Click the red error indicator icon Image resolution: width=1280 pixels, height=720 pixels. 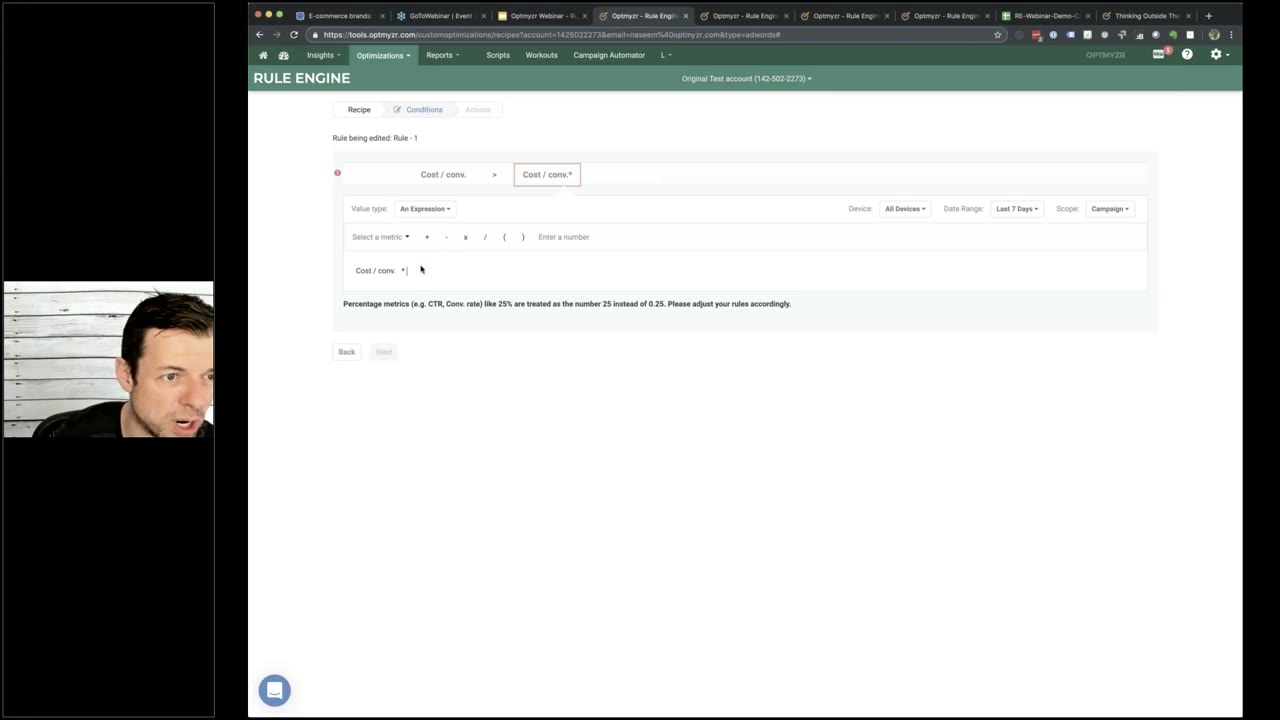coord(337,173)
